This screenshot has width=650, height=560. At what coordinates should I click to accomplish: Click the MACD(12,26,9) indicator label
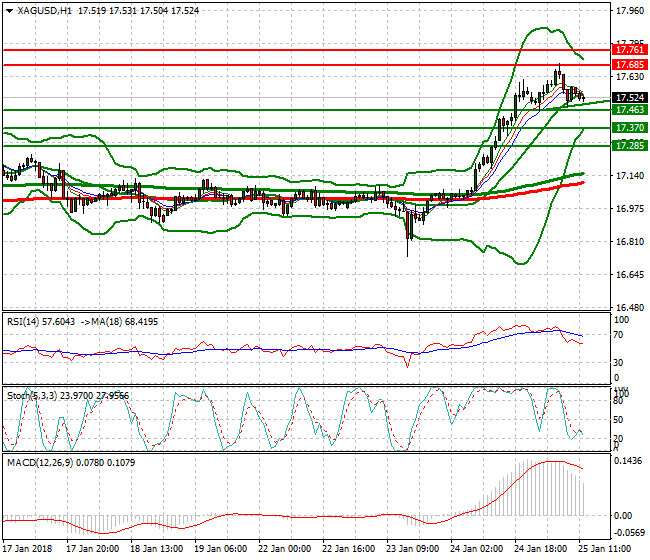click(38, 462)
